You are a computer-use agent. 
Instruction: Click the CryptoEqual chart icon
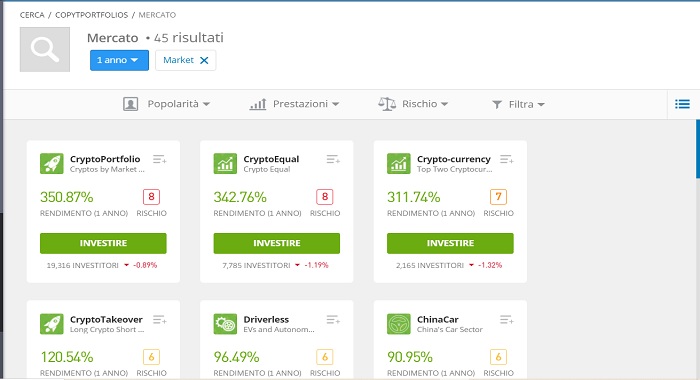(x=225, y=163)
